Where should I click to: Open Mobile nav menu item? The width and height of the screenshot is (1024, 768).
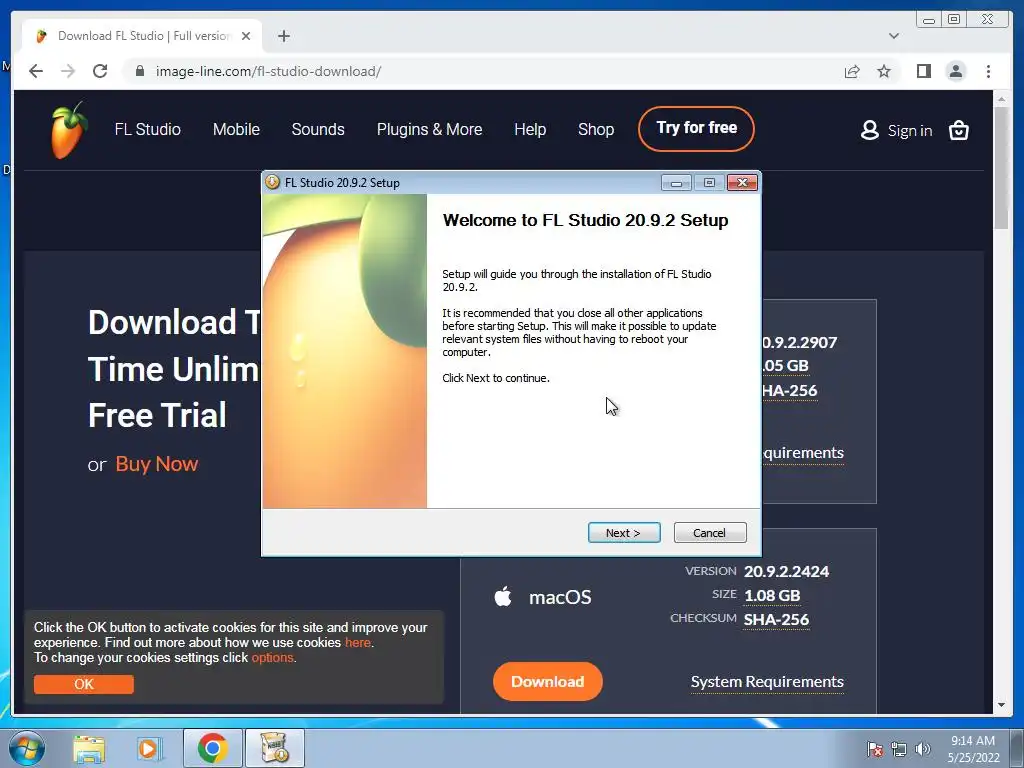[236, 129]
